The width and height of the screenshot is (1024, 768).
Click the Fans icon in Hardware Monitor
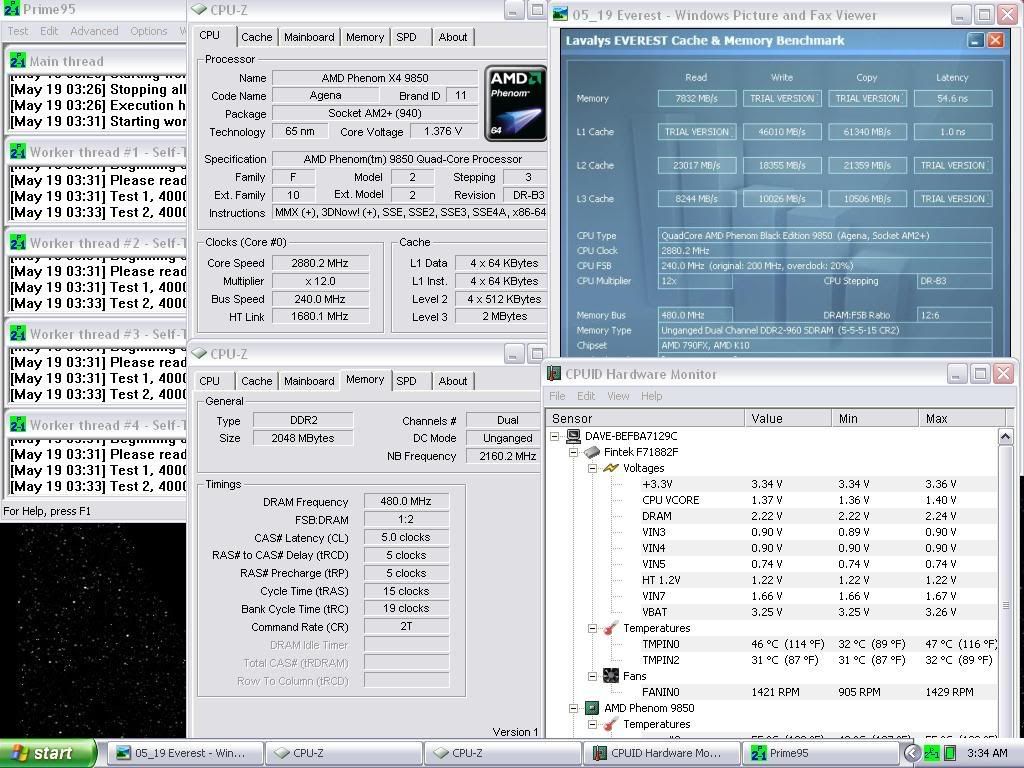611,676
